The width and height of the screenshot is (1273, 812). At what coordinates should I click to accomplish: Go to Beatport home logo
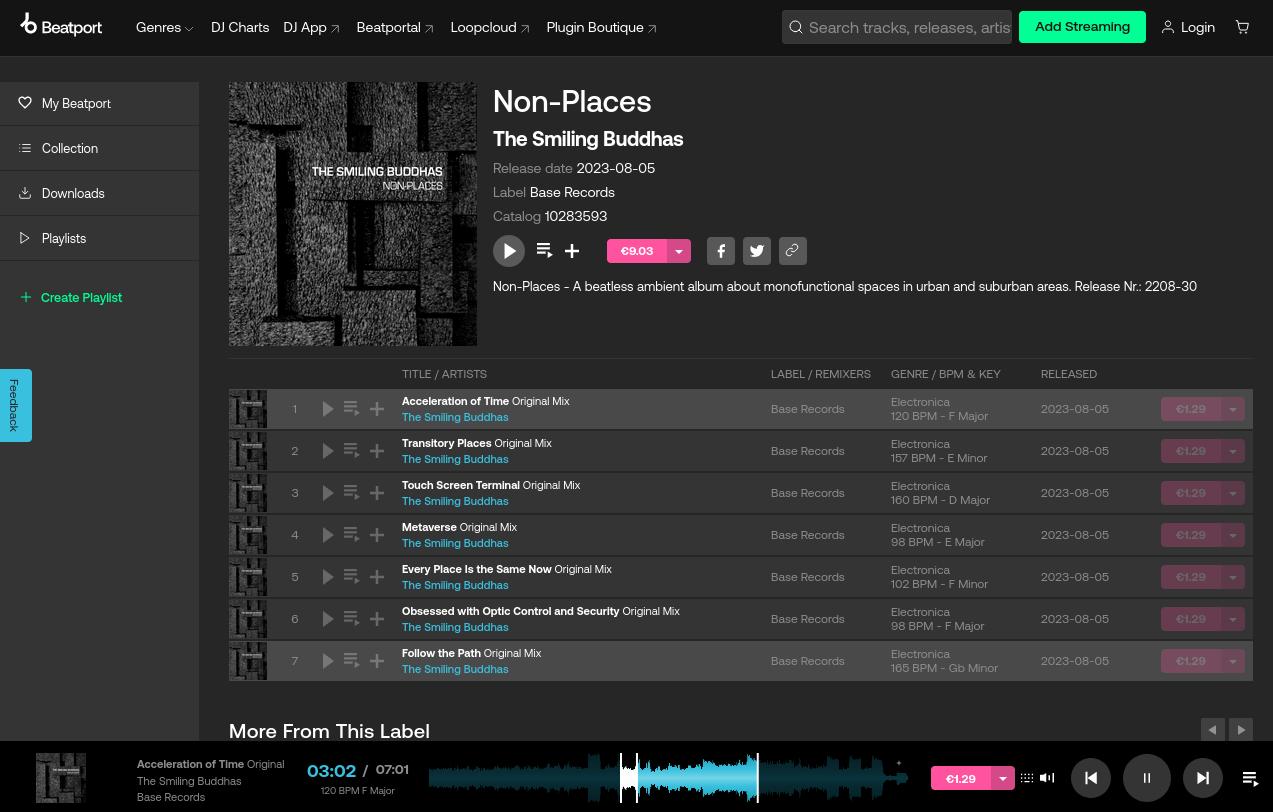[61, 26]
